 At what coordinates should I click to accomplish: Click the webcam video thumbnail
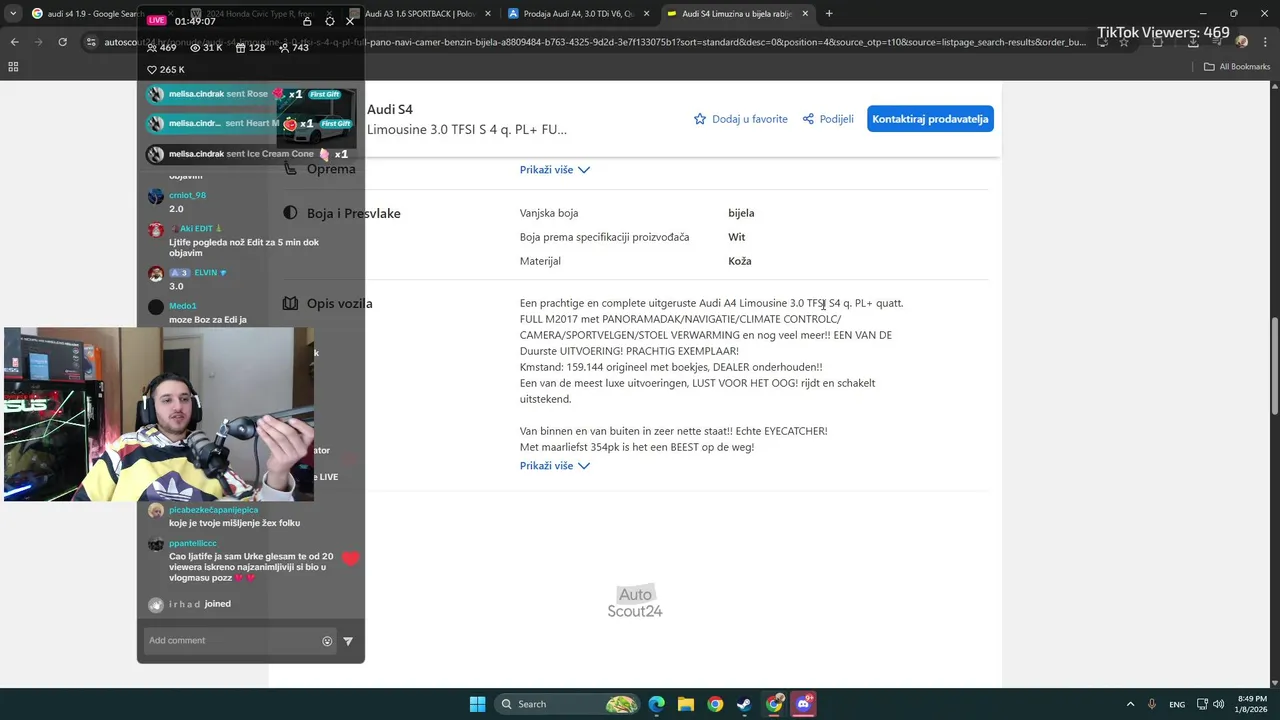tap(159, 414)
